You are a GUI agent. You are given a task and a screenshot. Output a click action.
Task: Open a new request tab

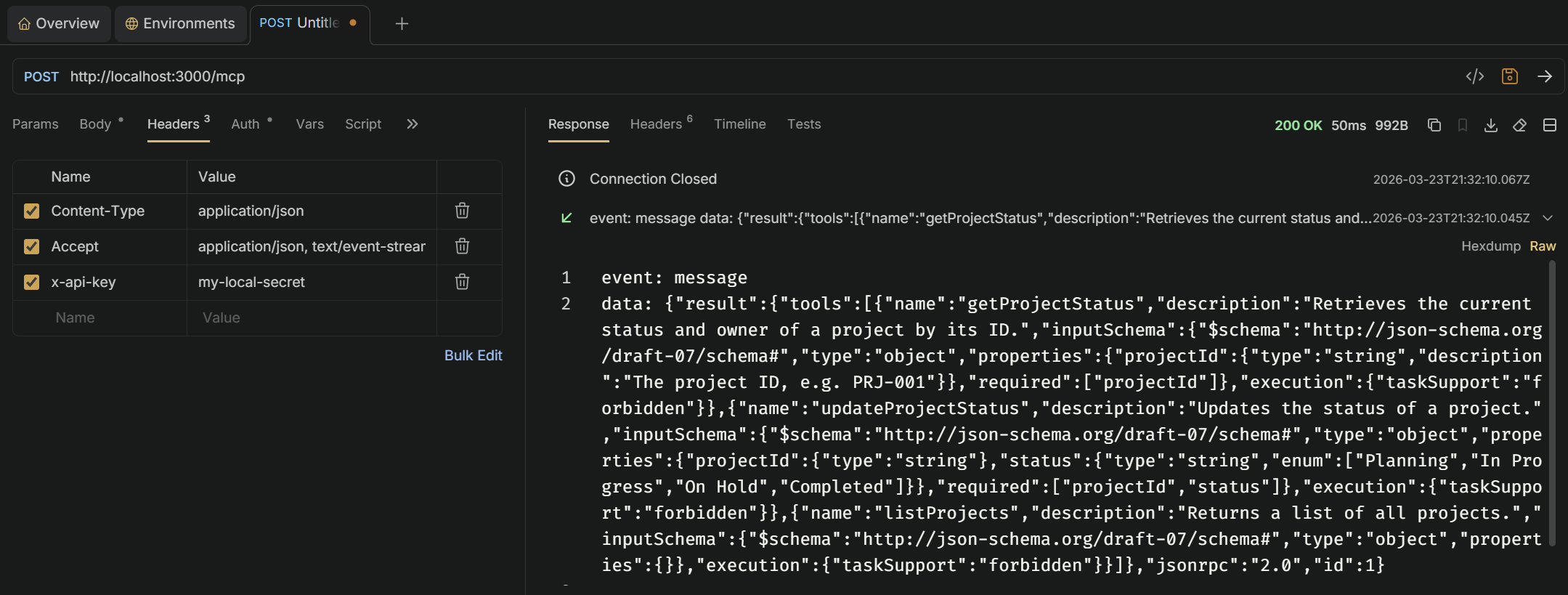[401, 24]
